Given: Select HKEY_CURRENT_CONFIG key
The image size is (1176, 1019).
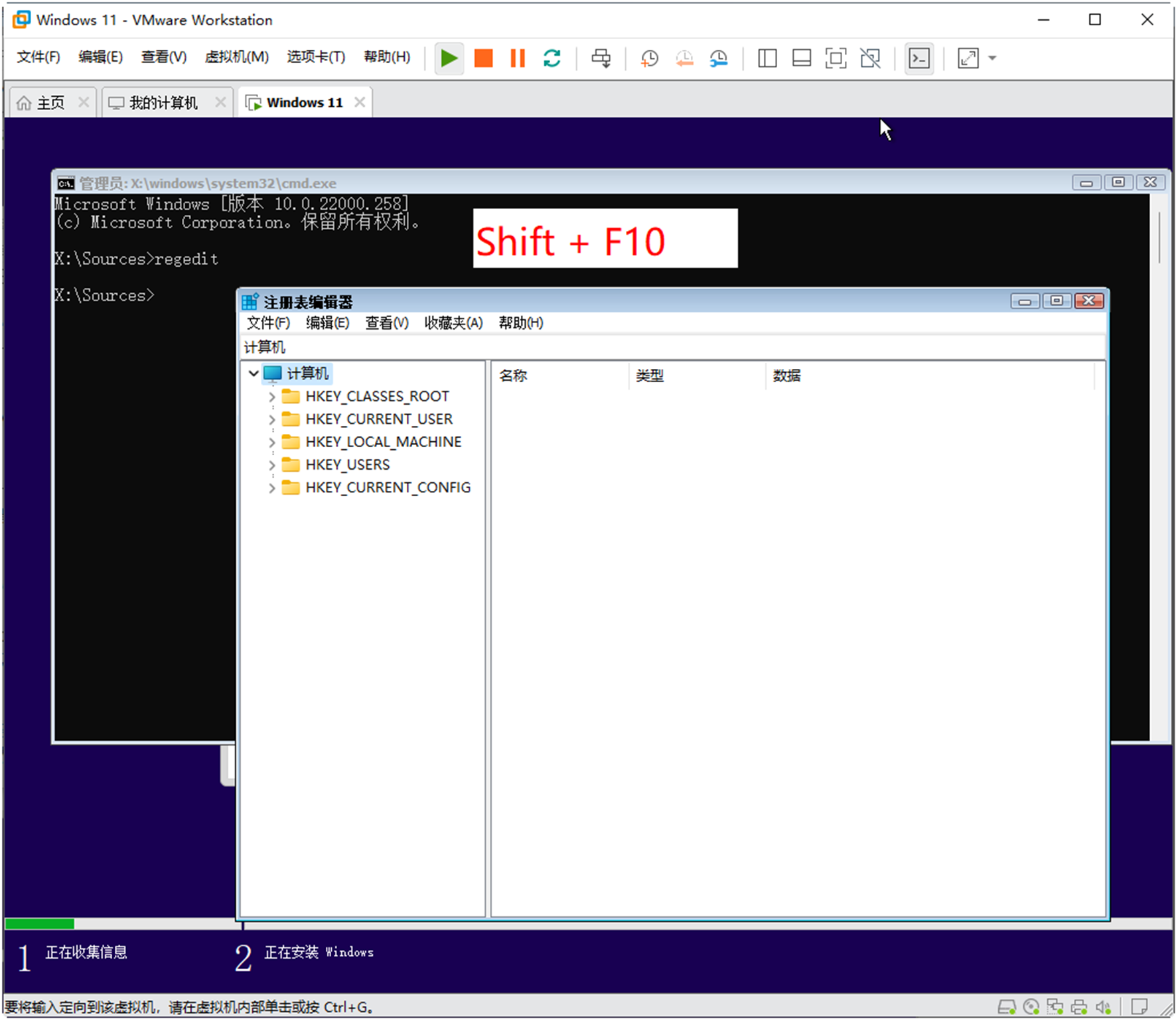Looking at the screenshot, I should click(388, 488).
